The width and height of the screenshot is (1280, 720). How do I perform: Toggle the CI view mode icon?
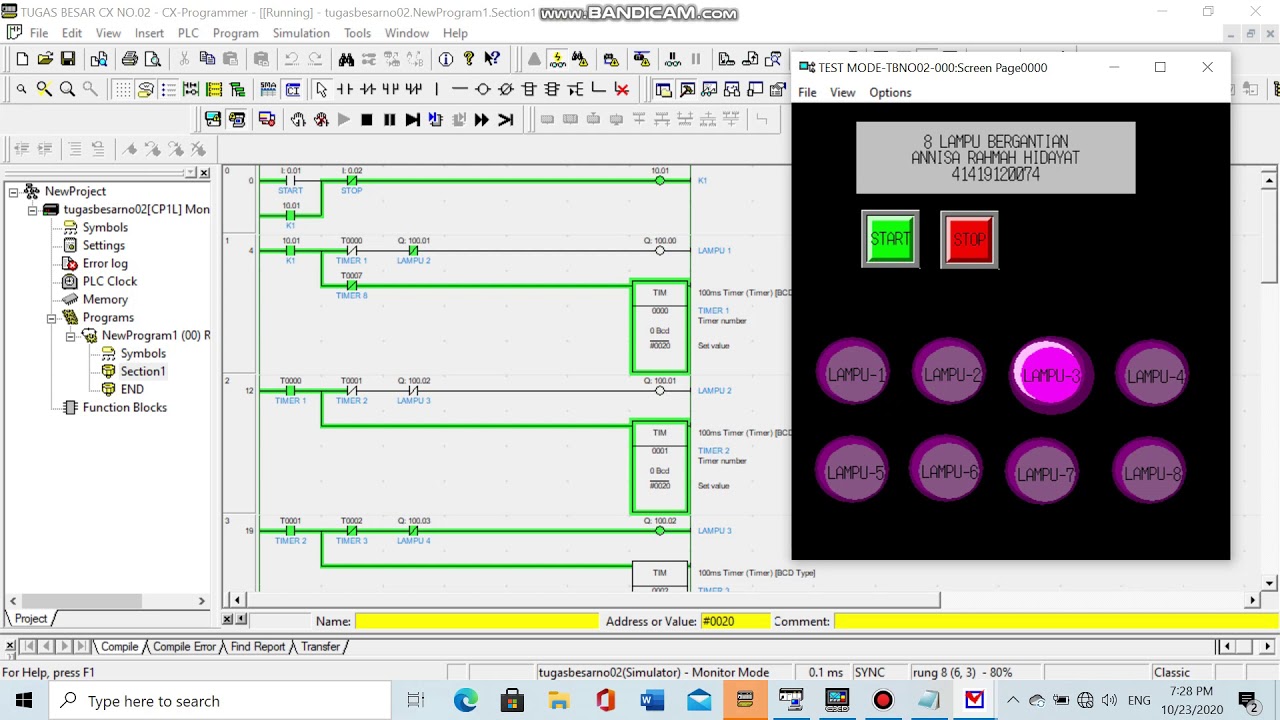point(292,89)
